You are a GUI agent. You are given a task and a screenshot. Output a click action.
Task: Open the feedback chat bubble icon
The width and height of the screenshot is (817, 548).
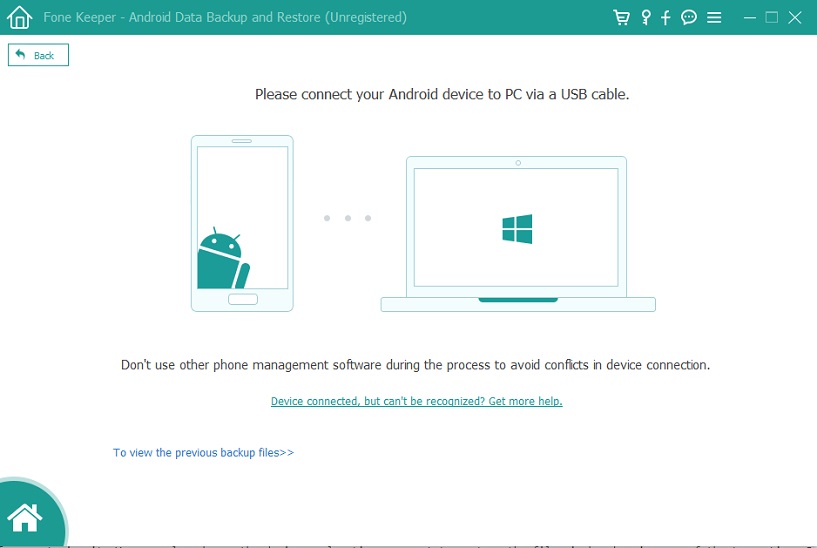pyautogui.click(x=689, y=17)
